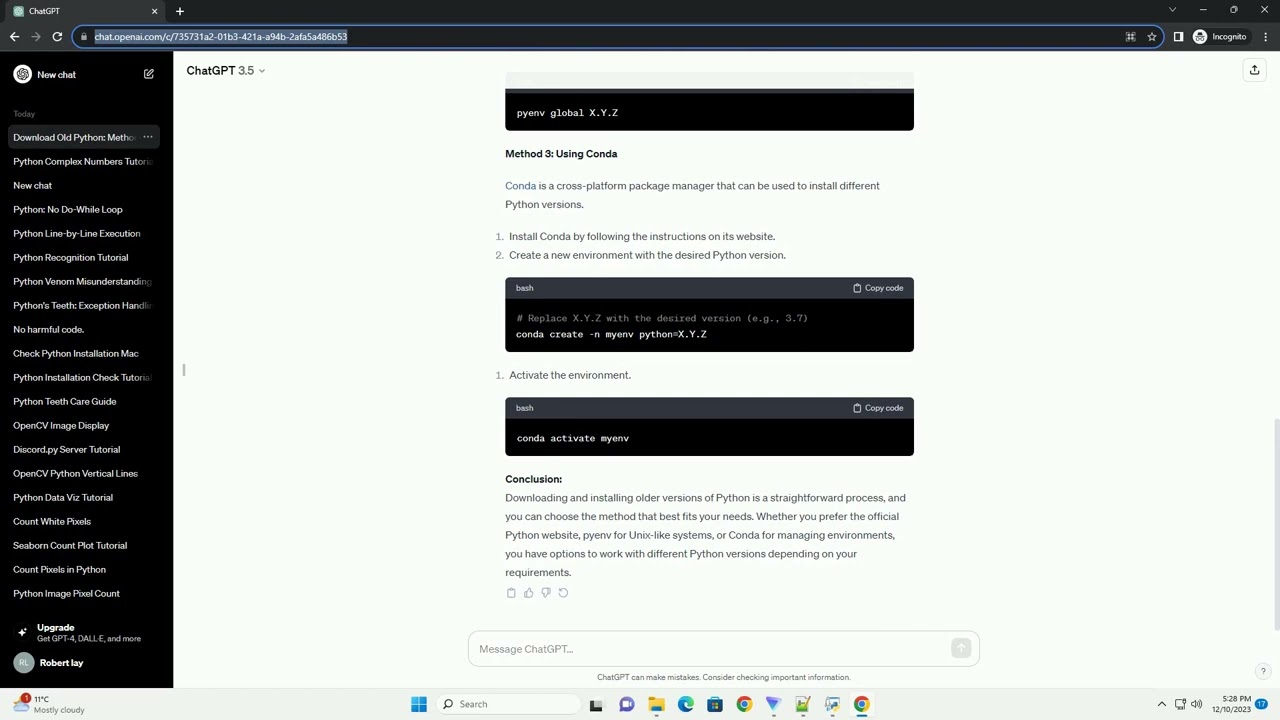Click the Windows taskbar Search box
1280x720 pixels.
(x=507, y=704)
